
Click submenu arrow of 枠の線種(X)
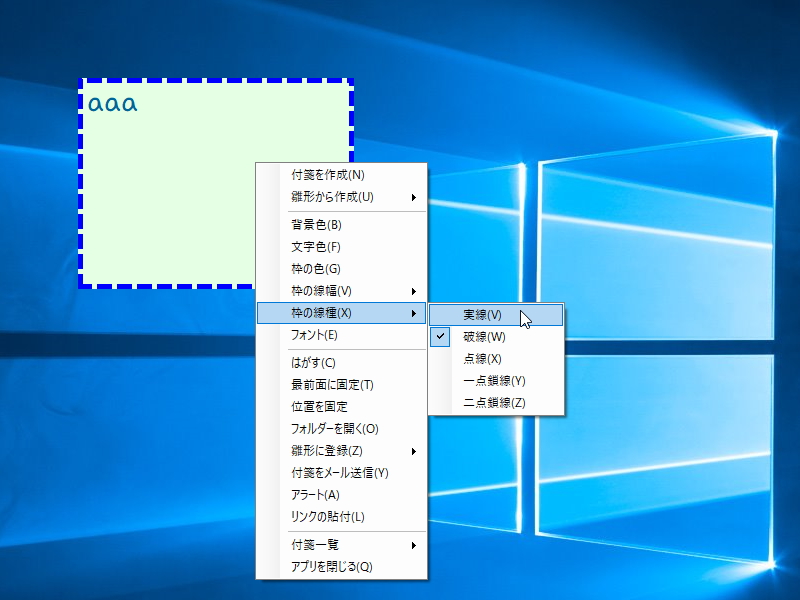click(x=414, y=313)
